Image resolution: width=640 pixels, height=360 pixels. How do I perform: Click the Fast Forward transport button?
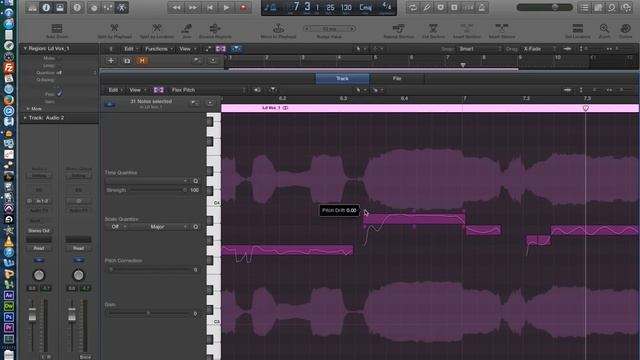[x=193, y=7]
